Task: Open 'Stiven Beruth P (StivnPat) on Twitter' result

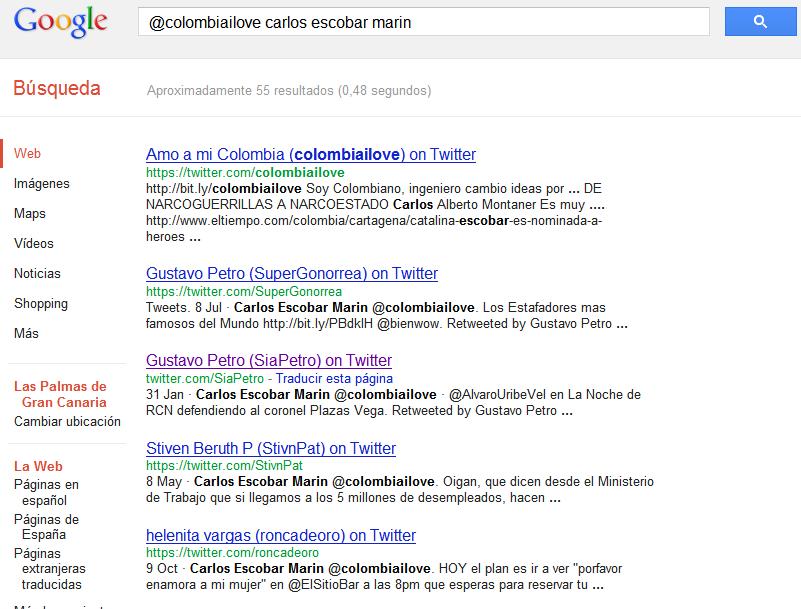Action: coord(271,448)
